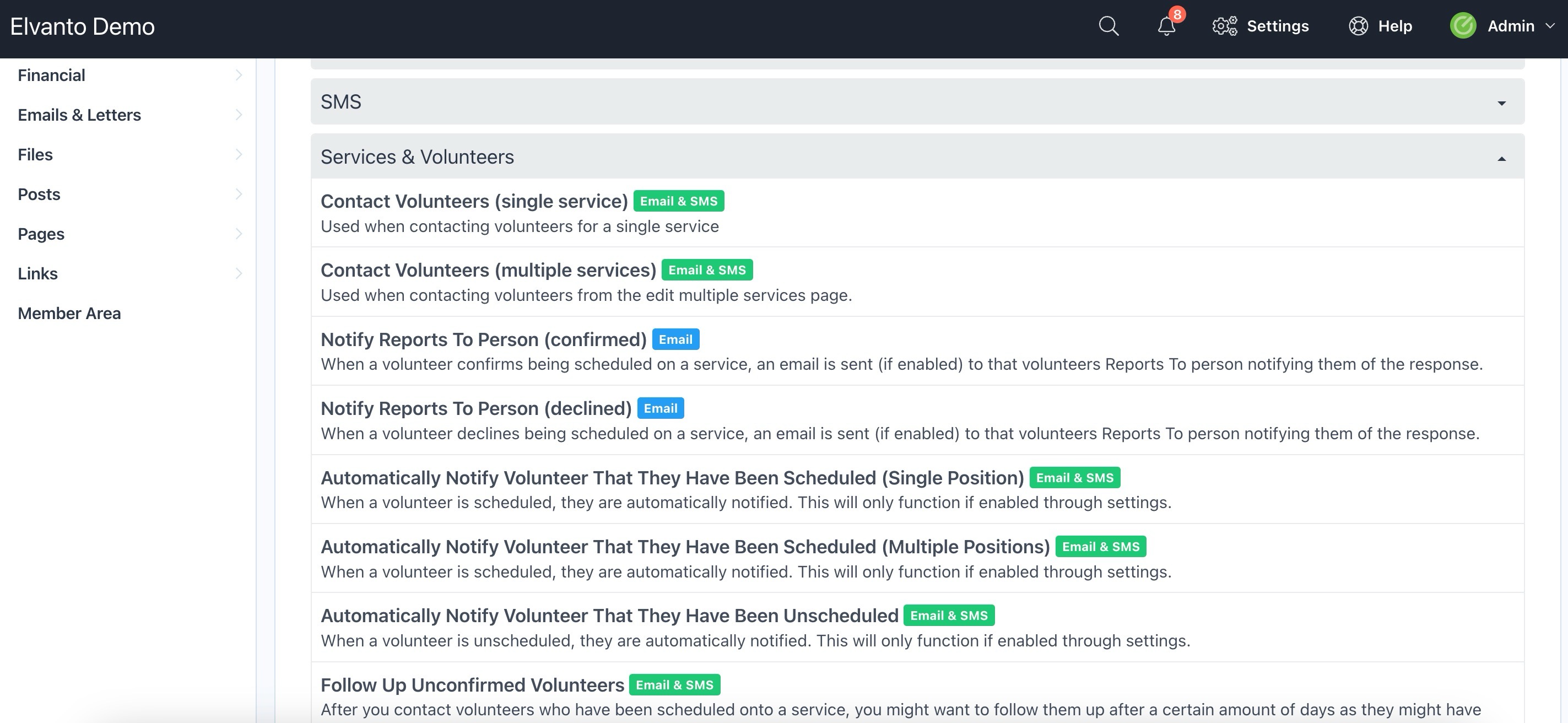Open Member Area in sidebar

[69, 313]
